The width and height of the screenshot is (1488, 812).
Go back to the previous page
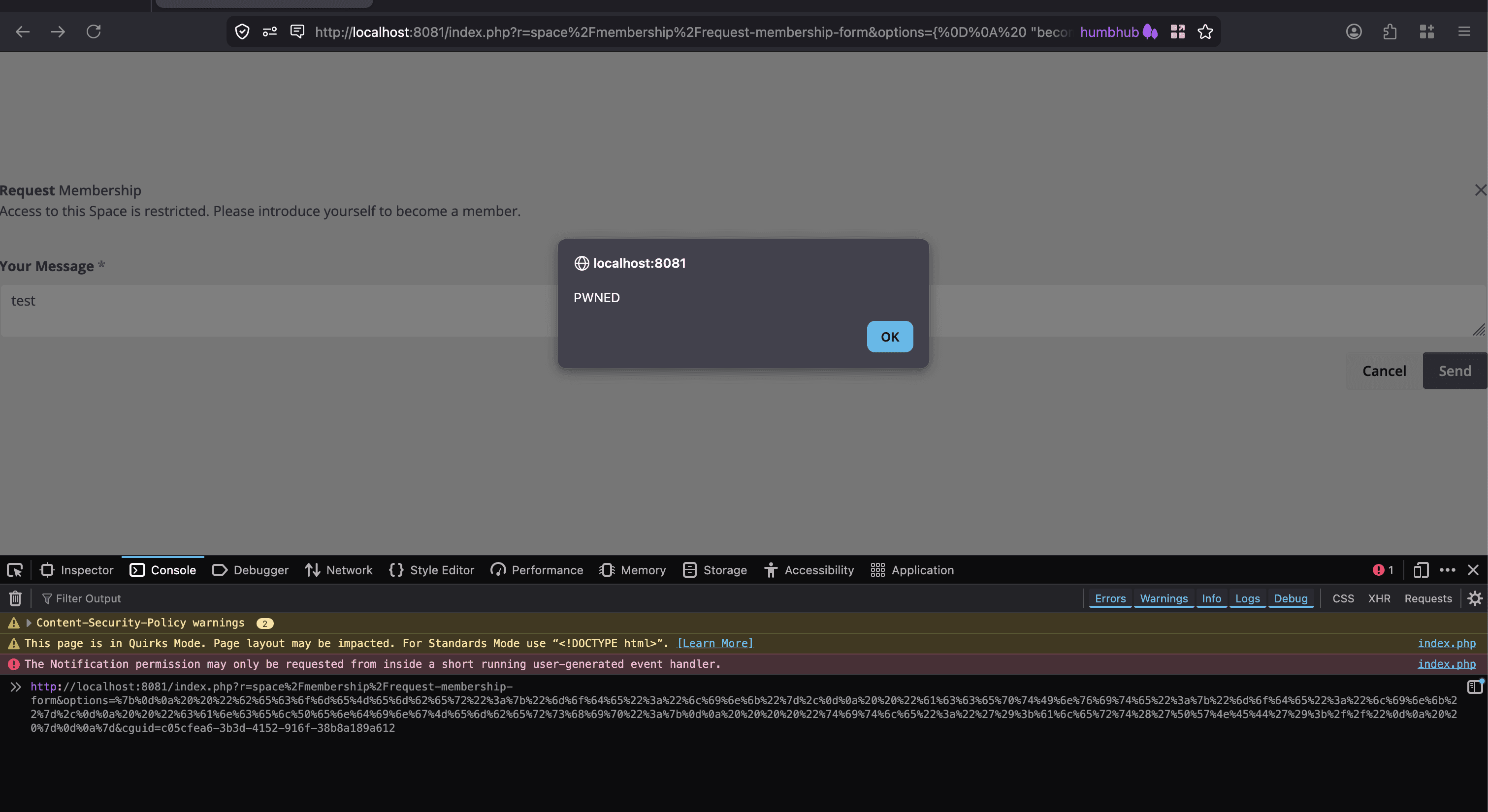23,32
